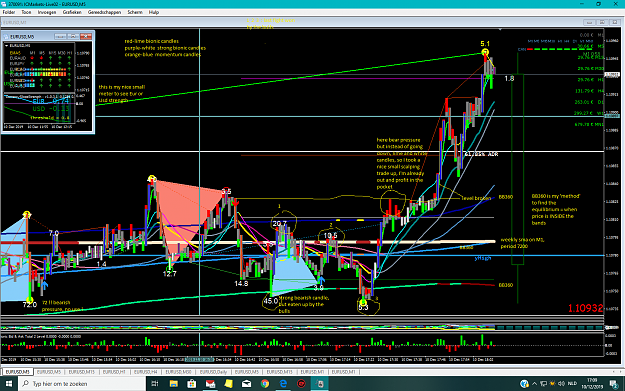Open the blue help icon in system tray

(525, 383)
